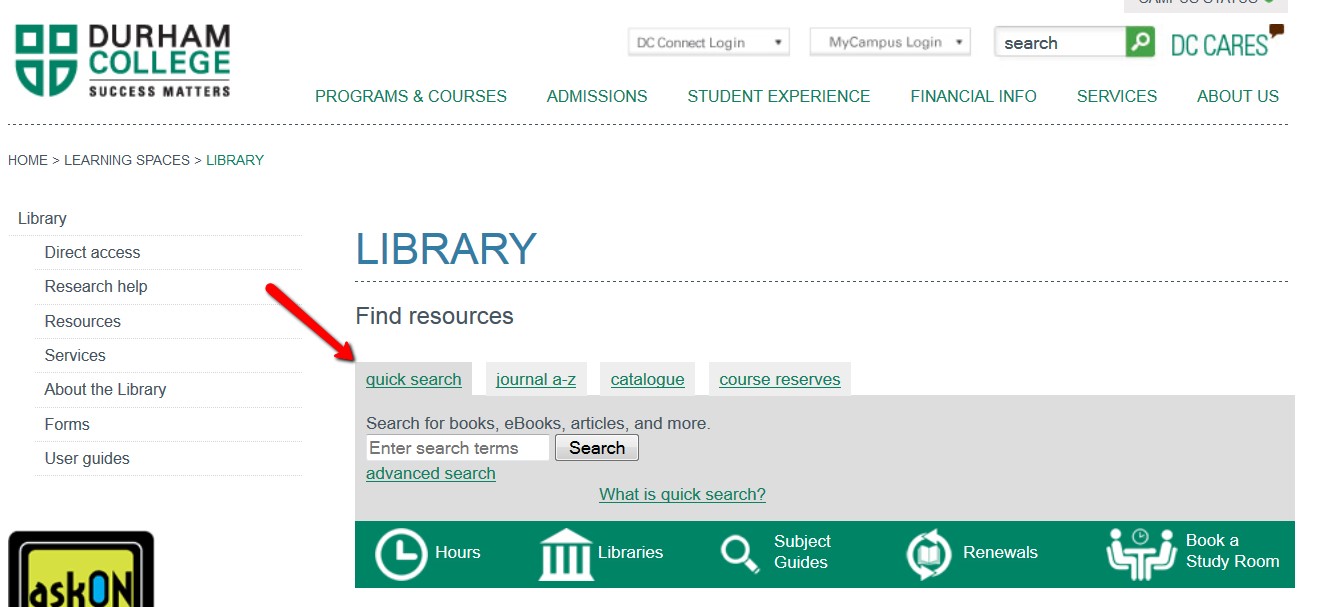The width and height of the screenshot is (1324, 607).
Task: Click the Durham College logo
Action: (x=122, y=61)
